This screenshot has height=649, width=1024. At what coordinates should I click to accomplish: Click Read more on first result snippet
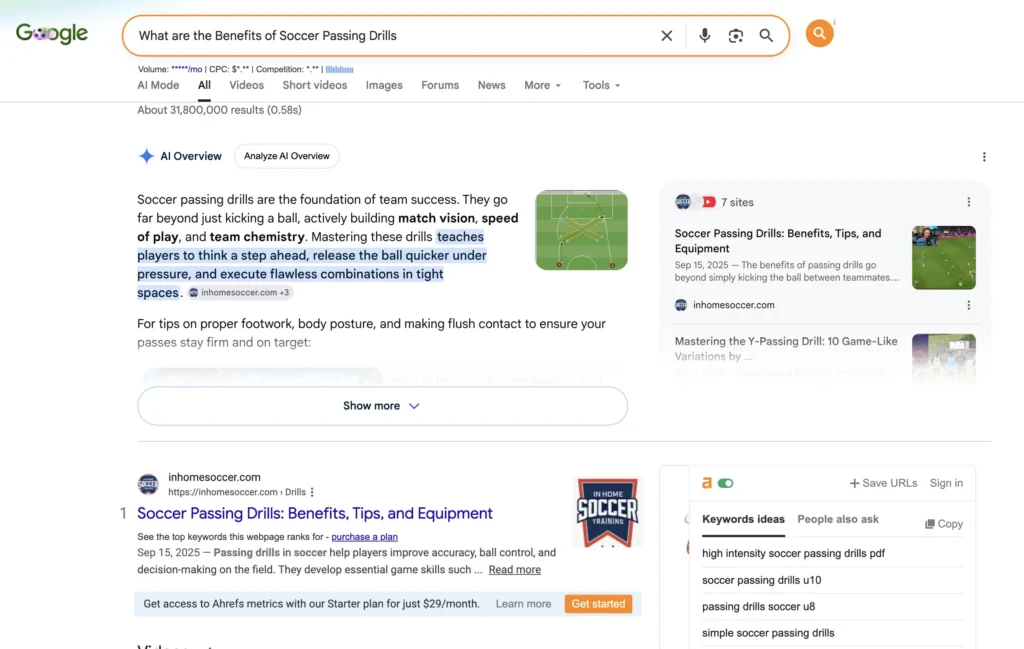click(515, 569)
